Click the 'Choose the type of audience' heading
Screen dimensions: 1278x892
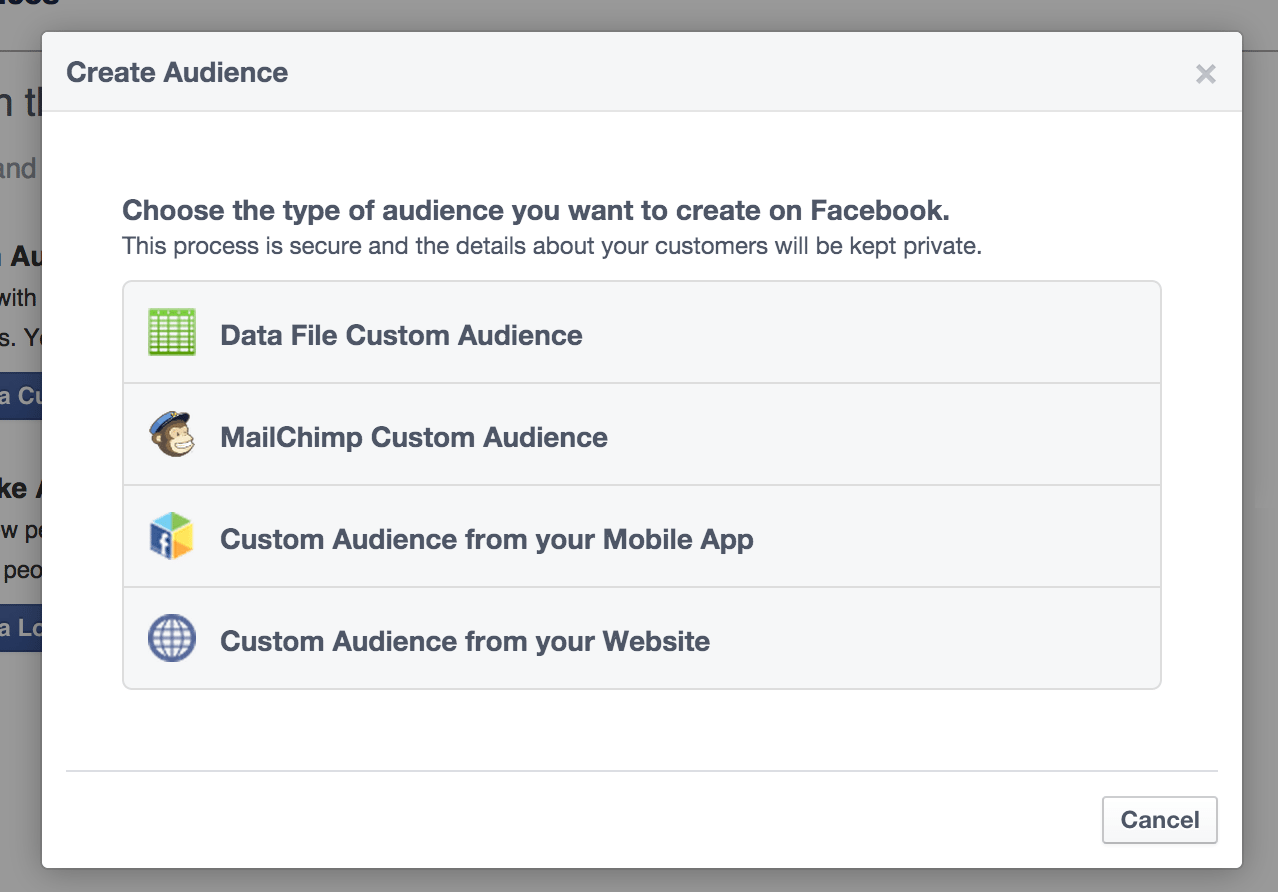(535, 210)
